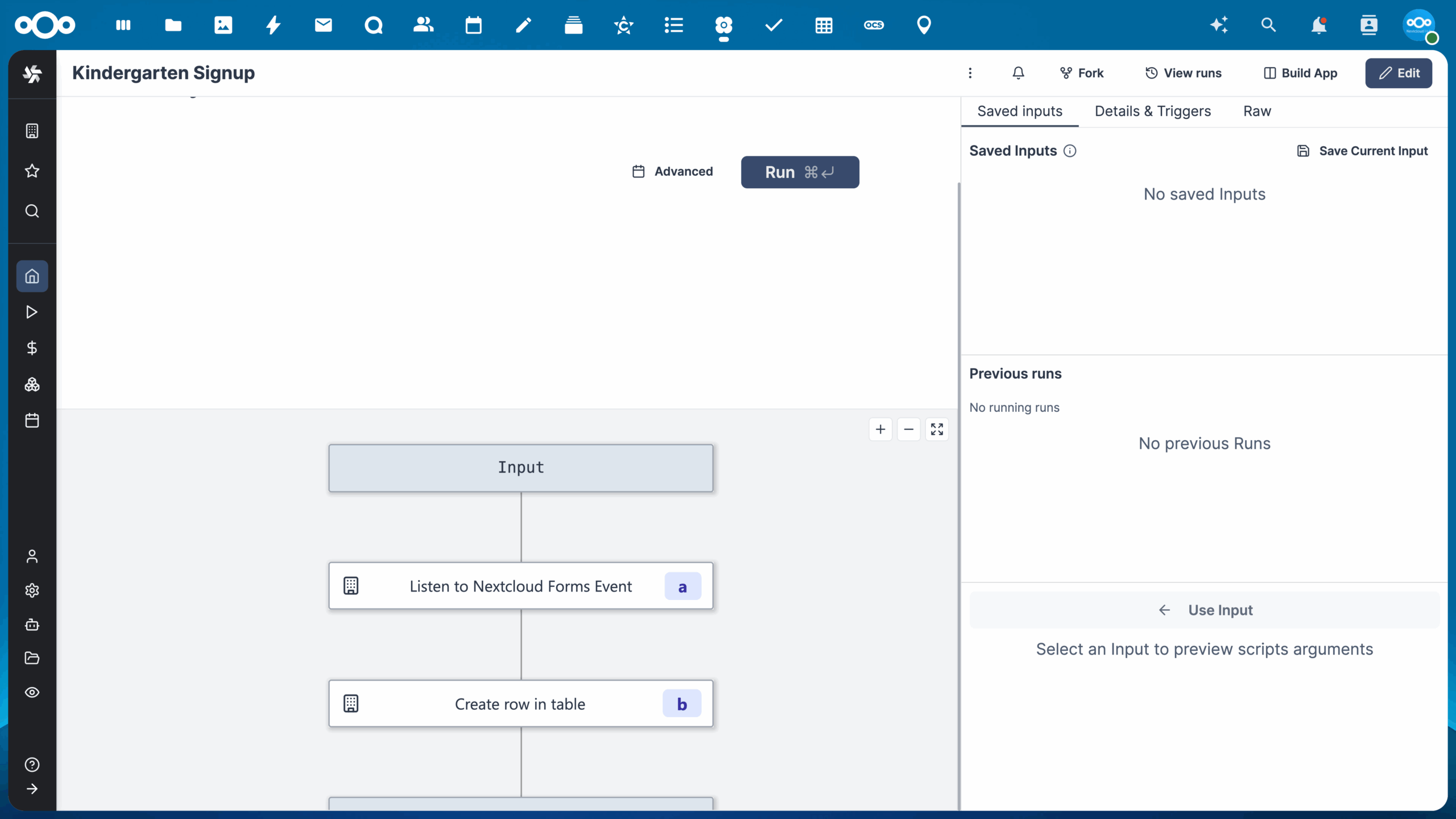Image resolution: width=1456 pixels, height=819 pixels.
Task: Click the Nextcloud Assistant sparkle icon
Action: point(1218,25)
